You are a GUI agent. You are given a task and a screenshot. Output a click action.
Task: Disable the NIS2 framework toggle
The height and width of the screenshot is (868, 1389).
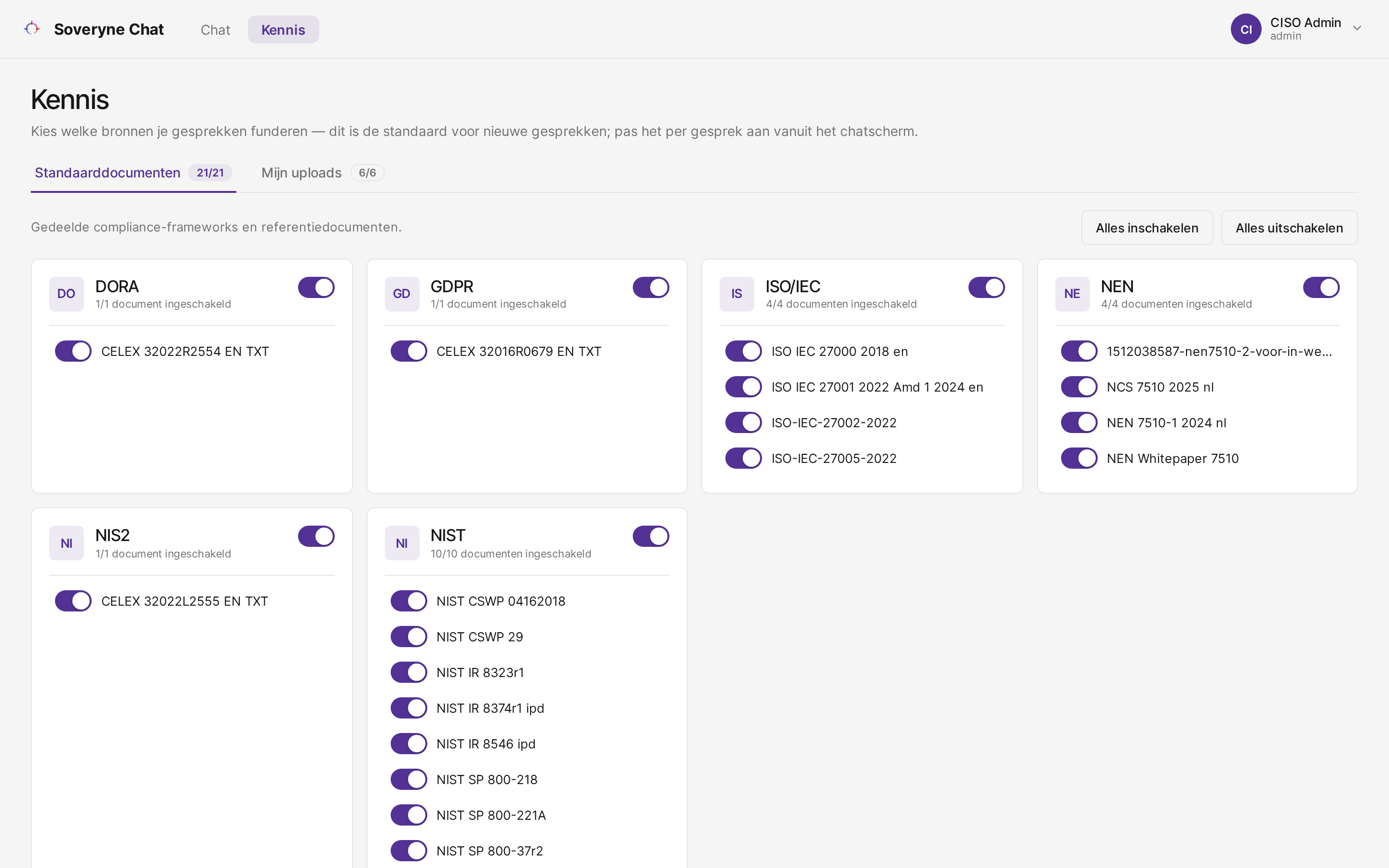(x=316, y=536)
